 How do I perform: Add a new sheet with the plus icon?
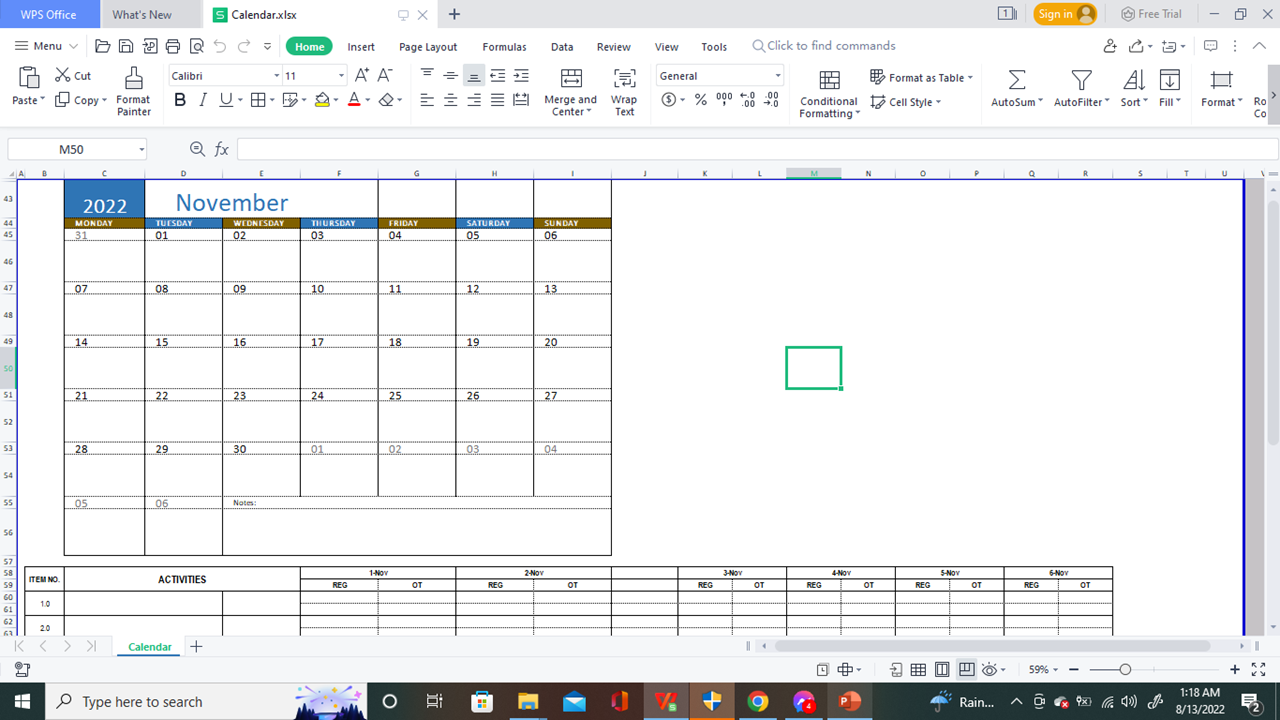196,647
